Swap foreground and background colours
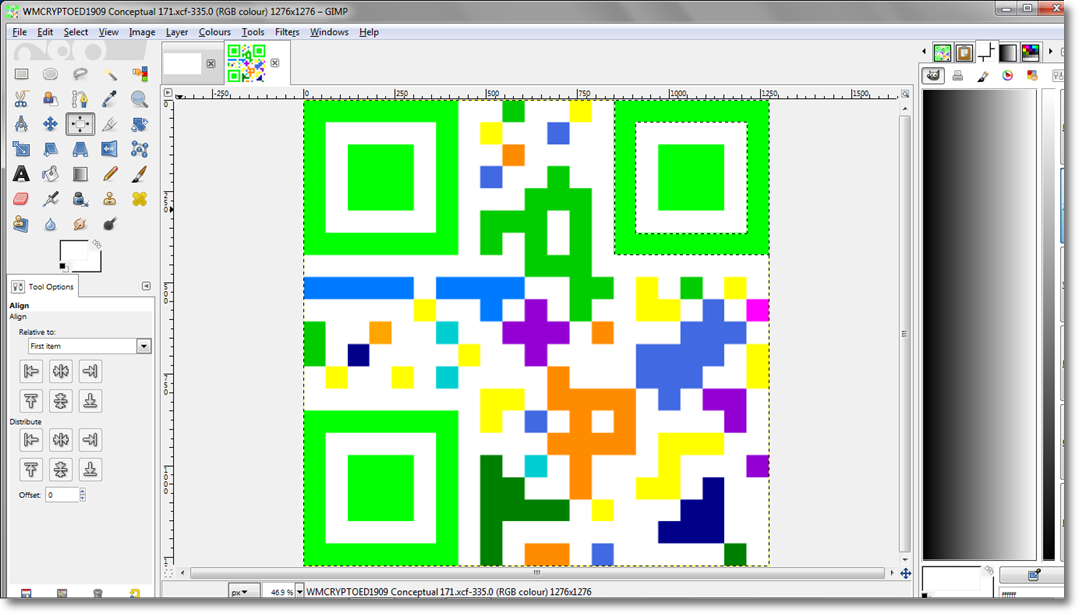The height and width of the screenshot is (615, 1080). (x=97, y=244)
